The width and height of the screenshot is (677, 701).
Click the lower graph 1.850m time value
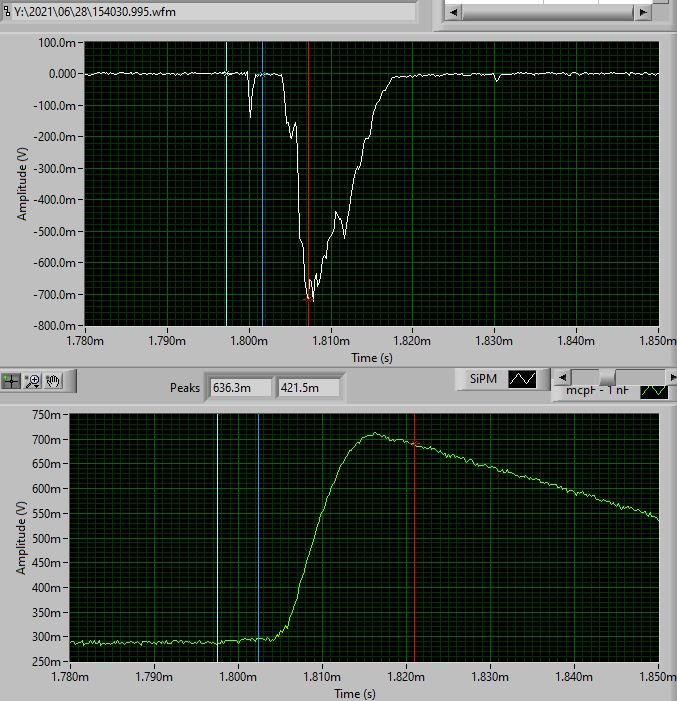(x=658, y=676)
